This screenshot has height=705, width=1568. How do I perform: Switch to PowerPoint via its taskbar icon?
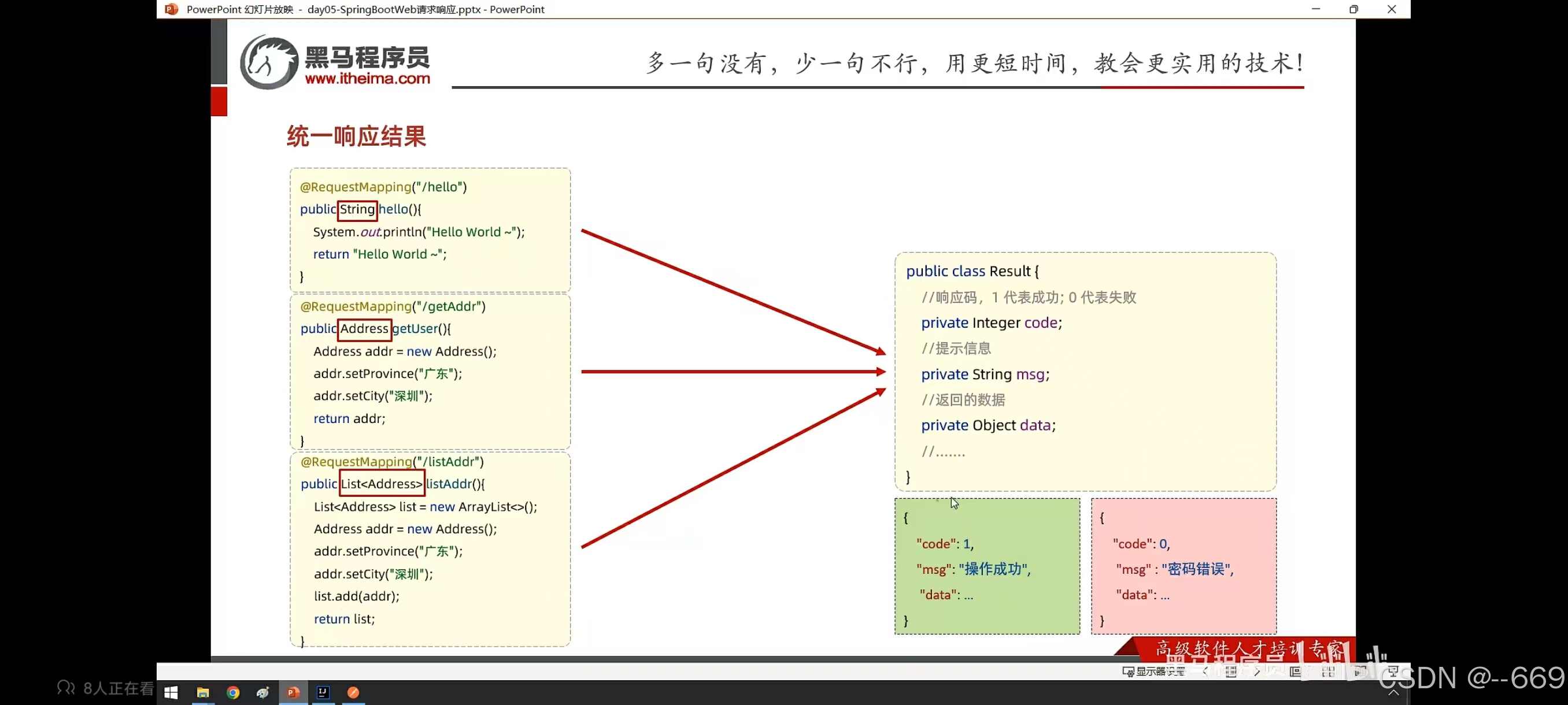[293, 692]
